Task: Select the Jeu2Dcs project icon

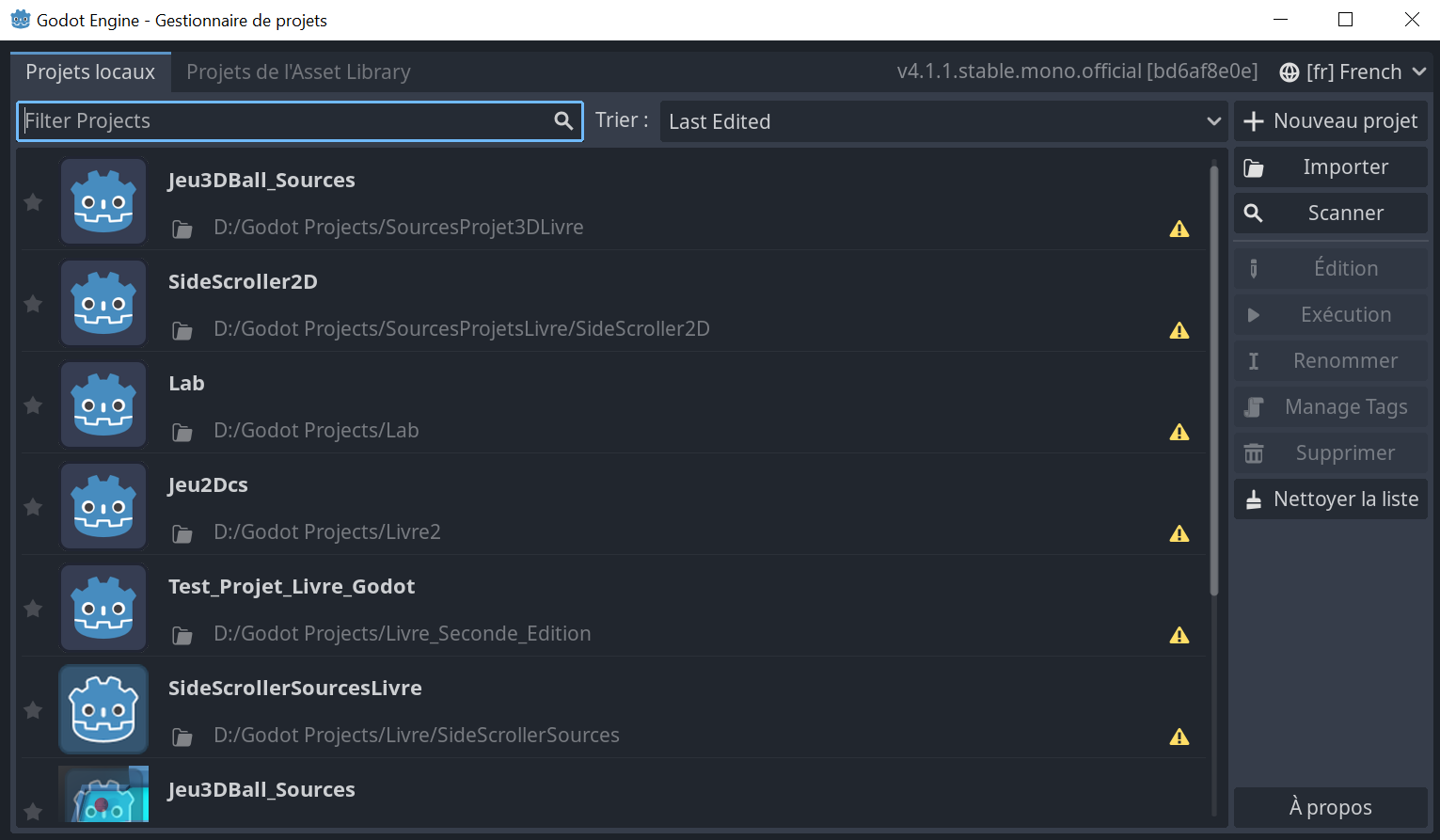Action: pos(103,506)
